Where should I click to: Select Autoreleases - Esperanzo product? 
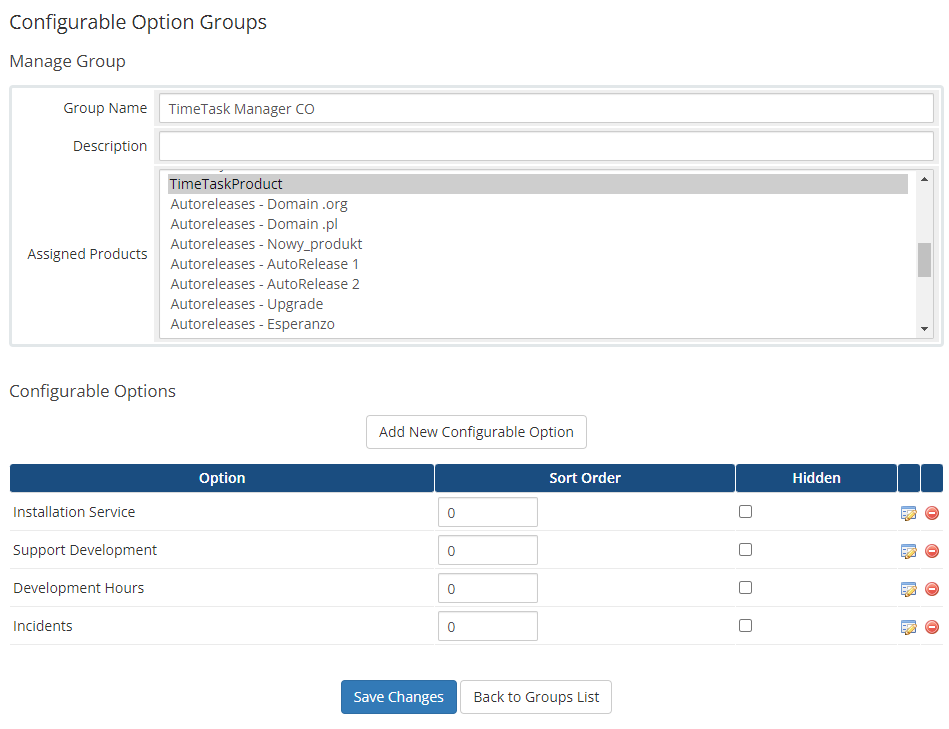[x=537, y=324]
